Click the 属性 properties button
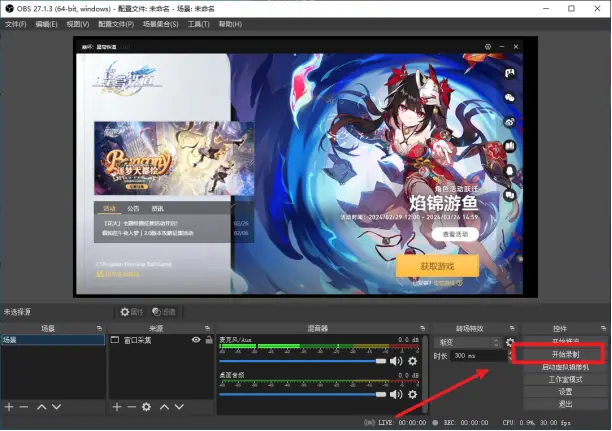Viewport: 612px width, 431px height. [x=132, y=312]
